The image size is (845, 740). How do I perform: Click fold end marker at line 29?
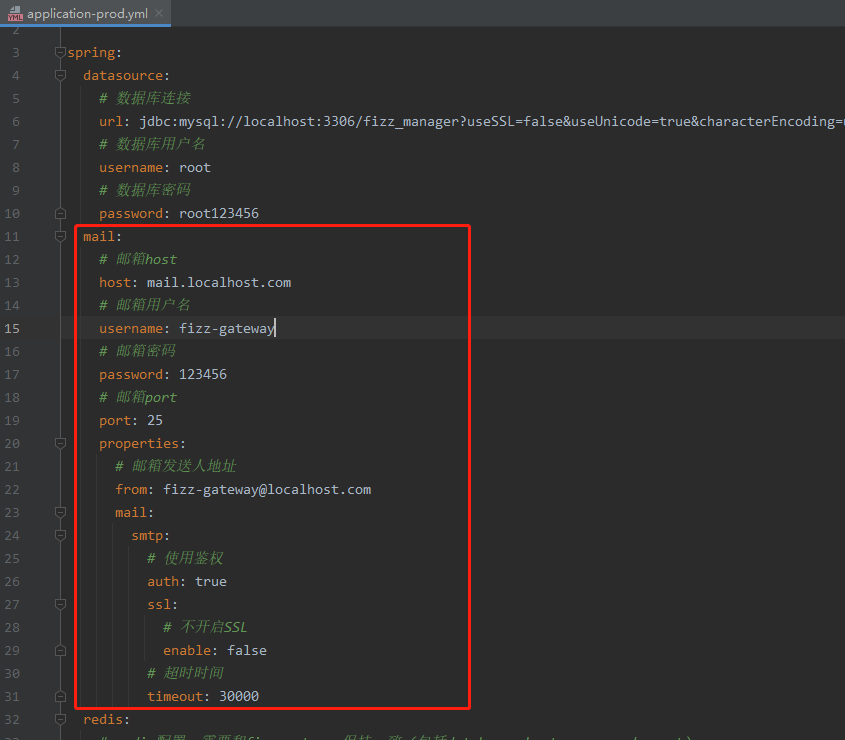tap(60, 651)
